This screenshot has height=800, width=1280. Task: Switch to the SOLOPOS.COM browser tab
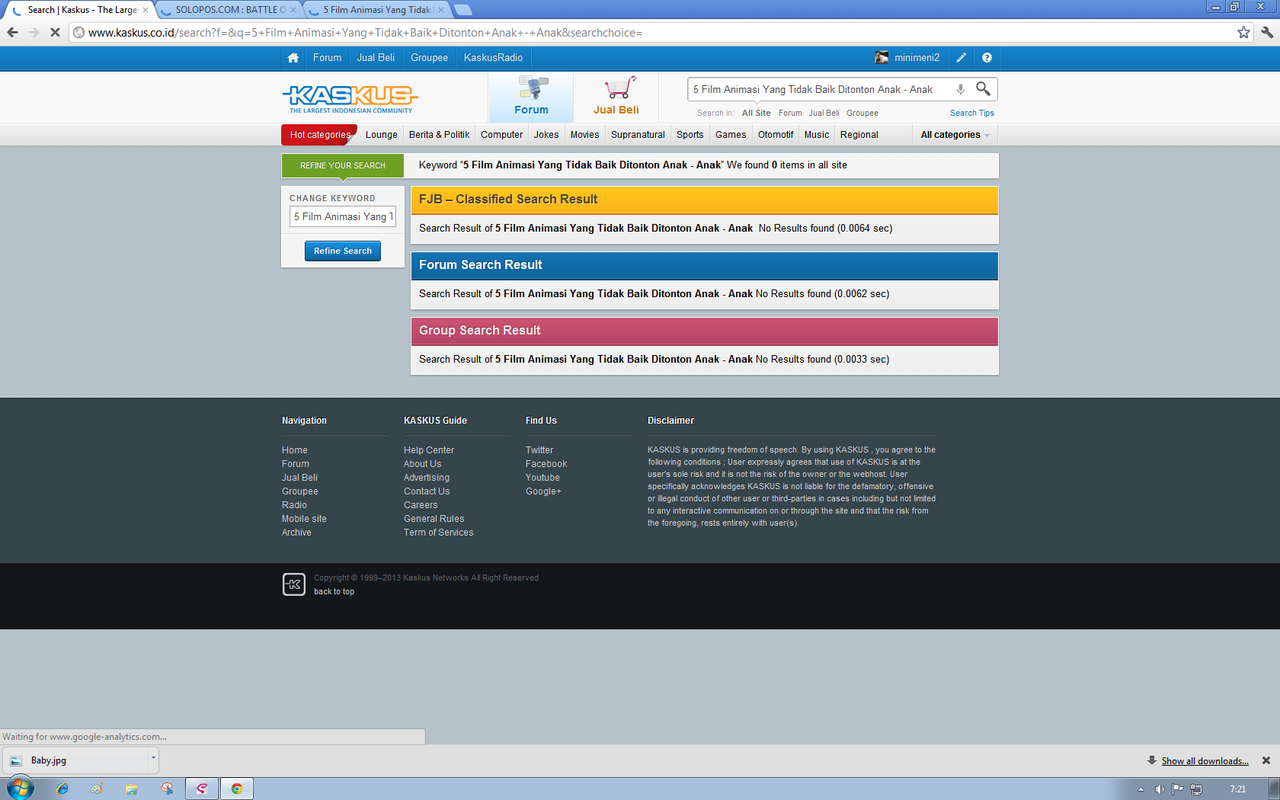229,9
